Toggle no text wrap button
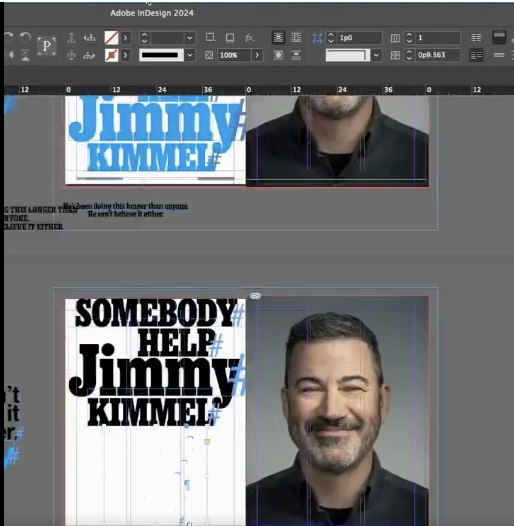The height and width of the screenshot is (526, 514). coord(278,38)
